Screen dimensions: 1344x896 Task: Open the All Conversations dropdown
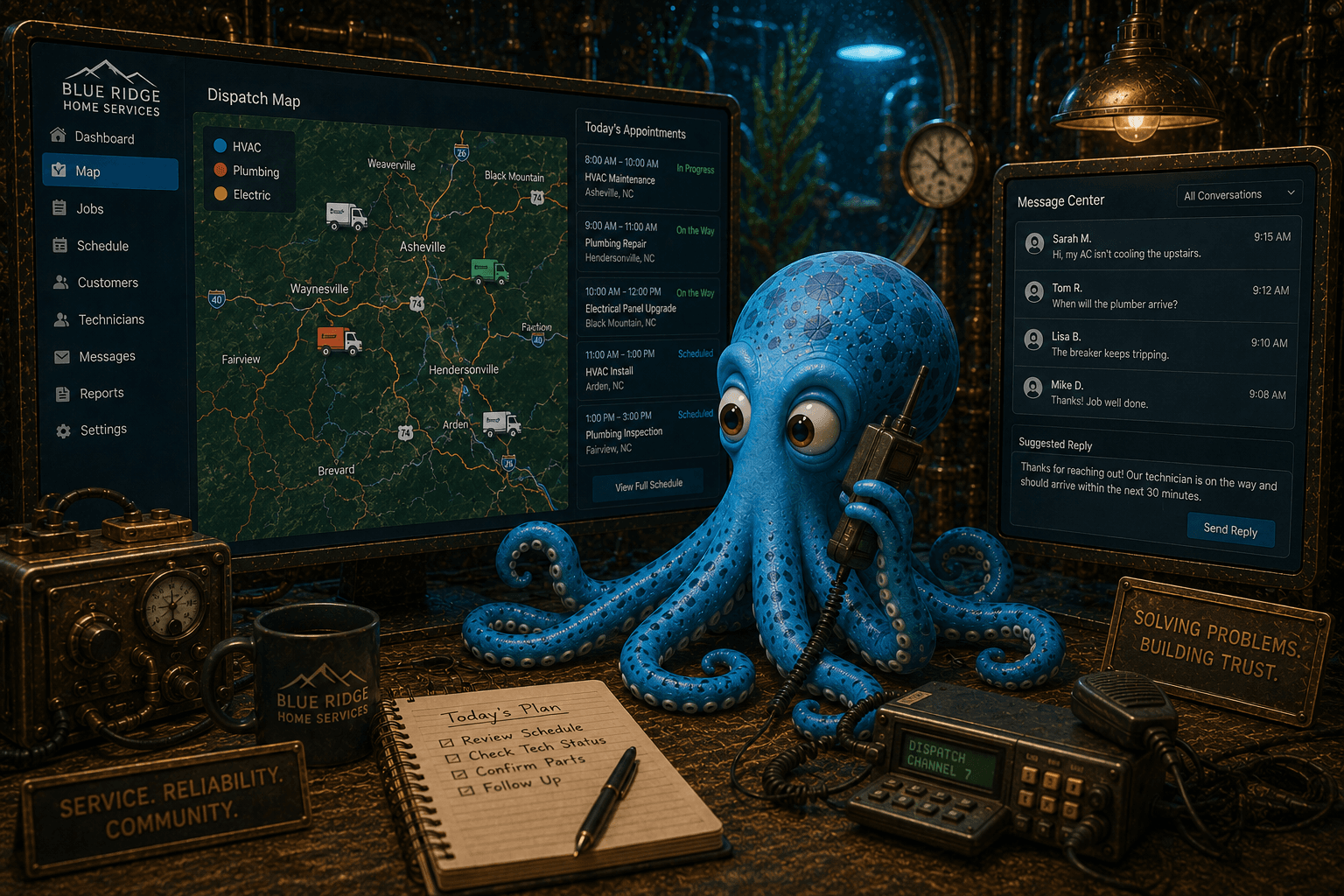(1239, 194)
